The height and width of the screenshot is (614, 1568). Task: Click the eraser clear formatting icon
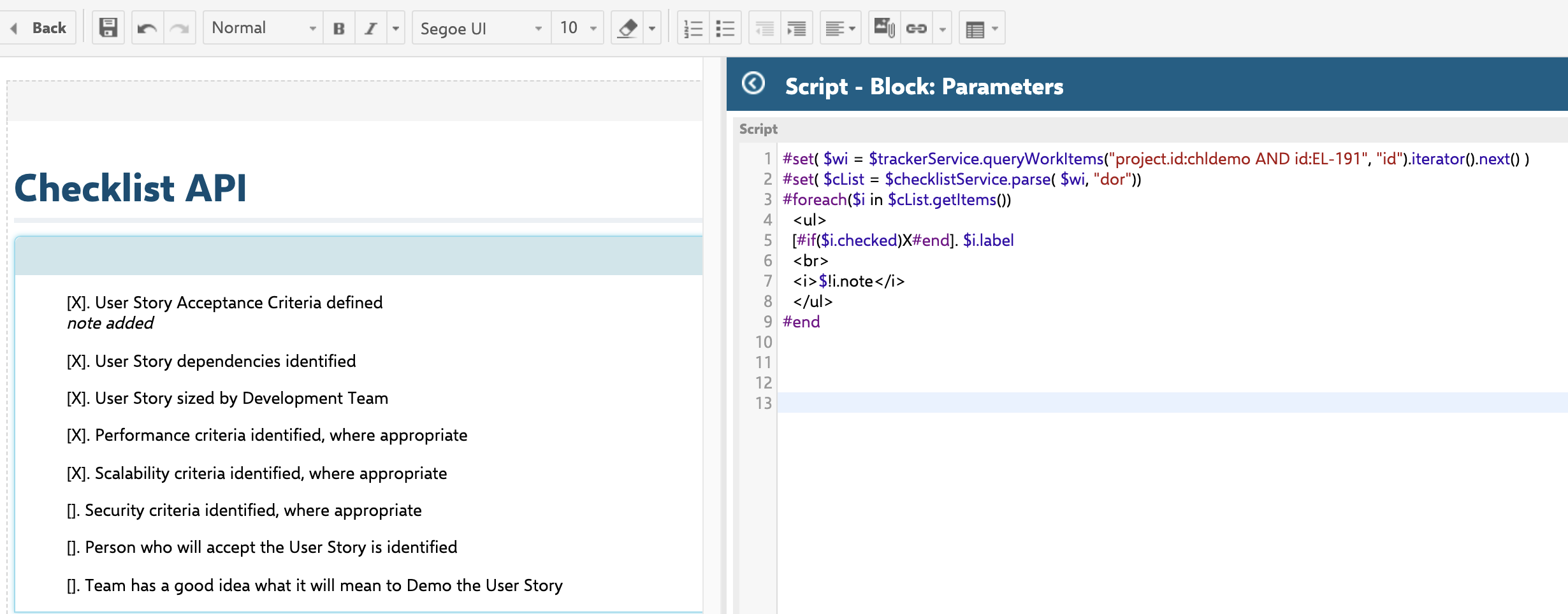point(628,28)
